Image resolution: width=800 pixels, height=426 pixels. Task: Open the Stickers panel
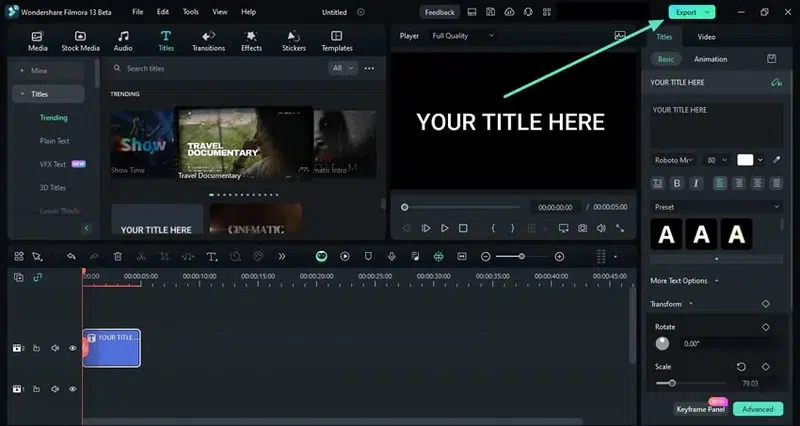[294, 41]
